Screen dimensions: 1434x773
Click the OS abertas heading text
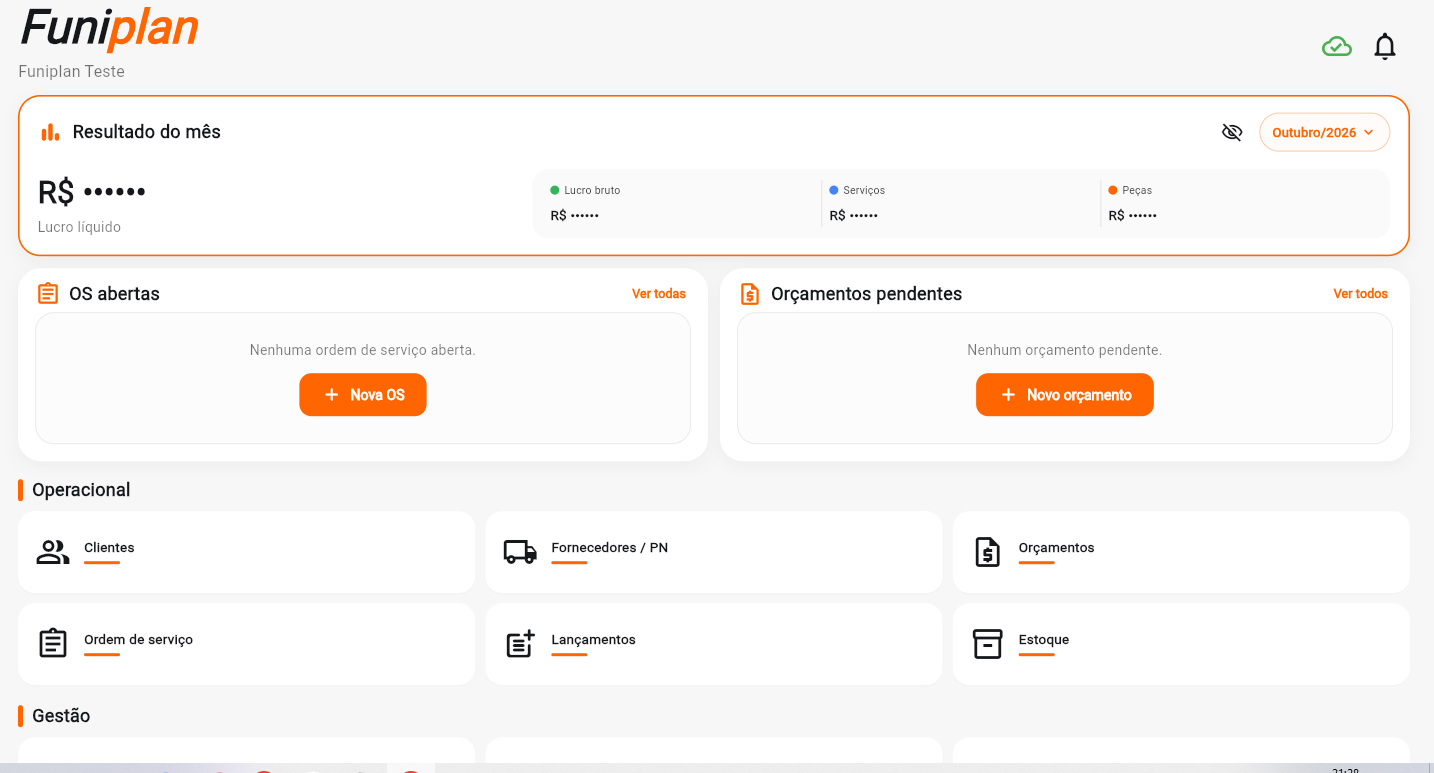pyautogui.click(x=114, y=294)
